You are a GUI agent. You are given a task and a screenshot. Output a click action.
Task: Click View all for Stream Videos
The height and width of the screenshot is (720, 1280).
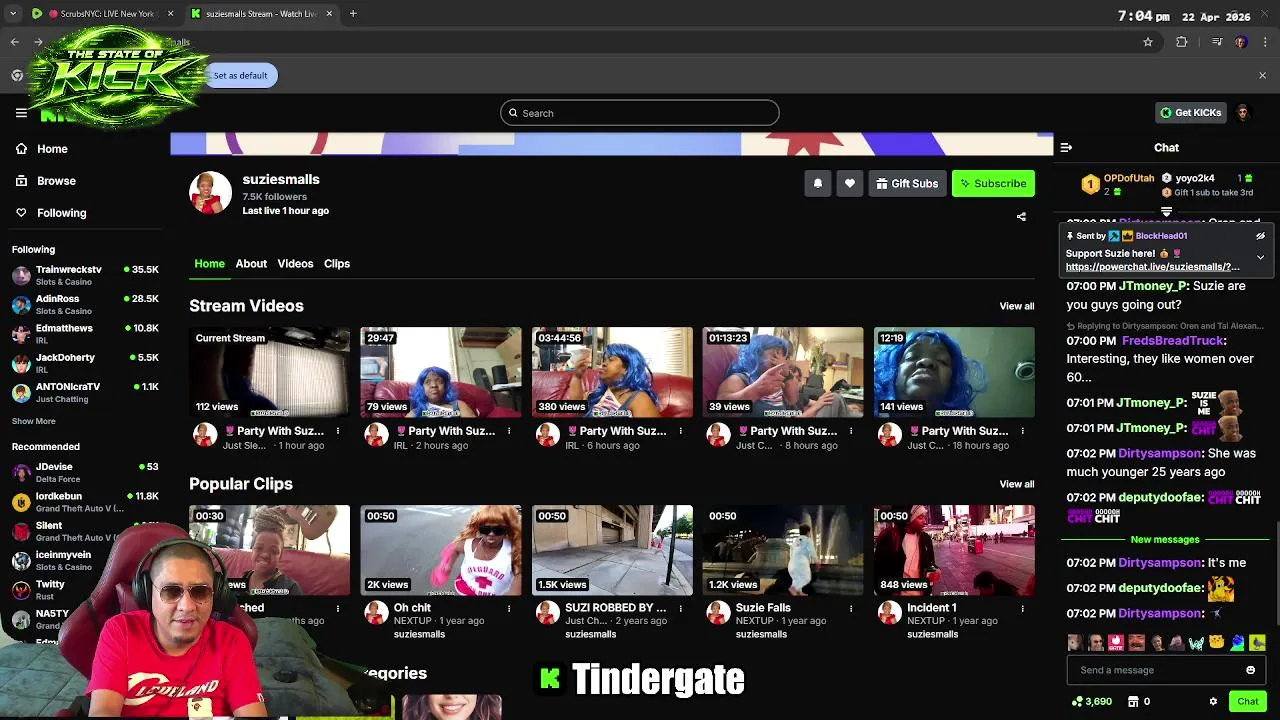click(1017, 306)
